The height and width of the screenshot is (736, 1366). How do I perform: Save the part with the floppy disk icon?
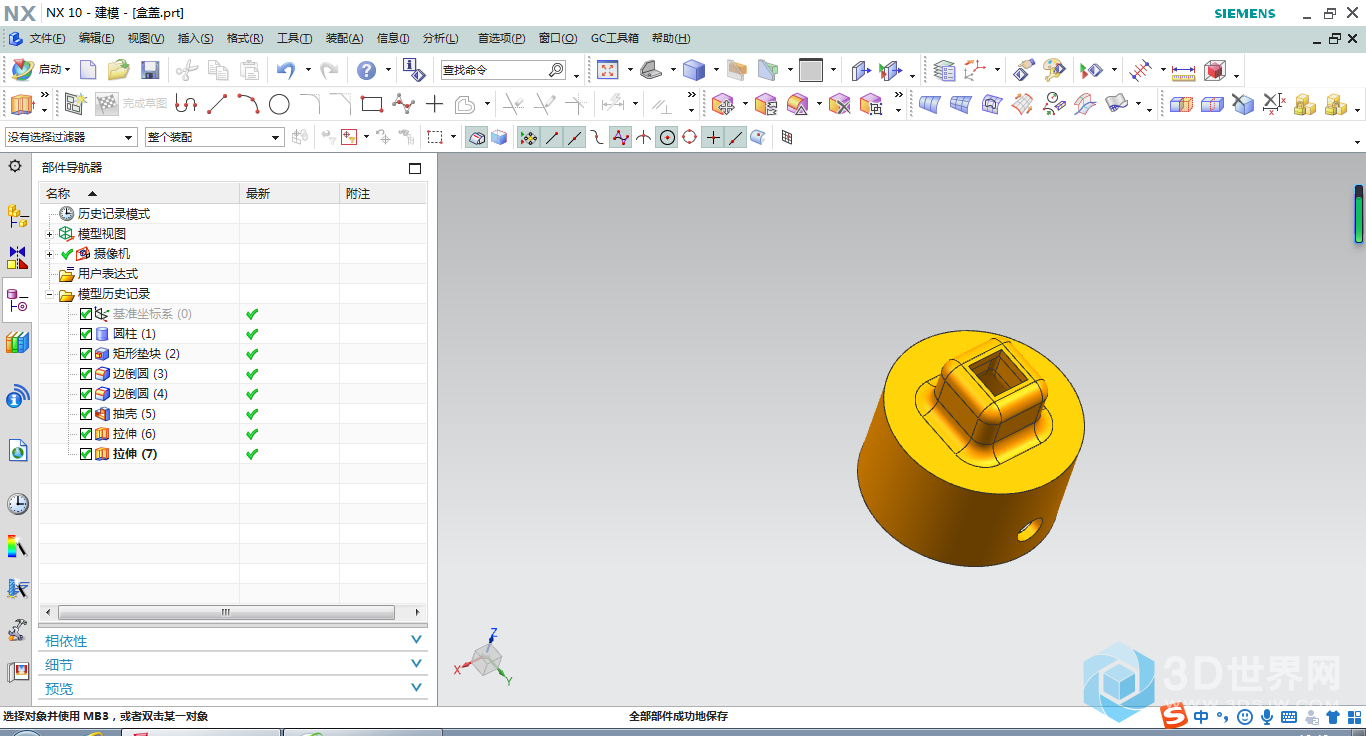click(x=150, y=70)
